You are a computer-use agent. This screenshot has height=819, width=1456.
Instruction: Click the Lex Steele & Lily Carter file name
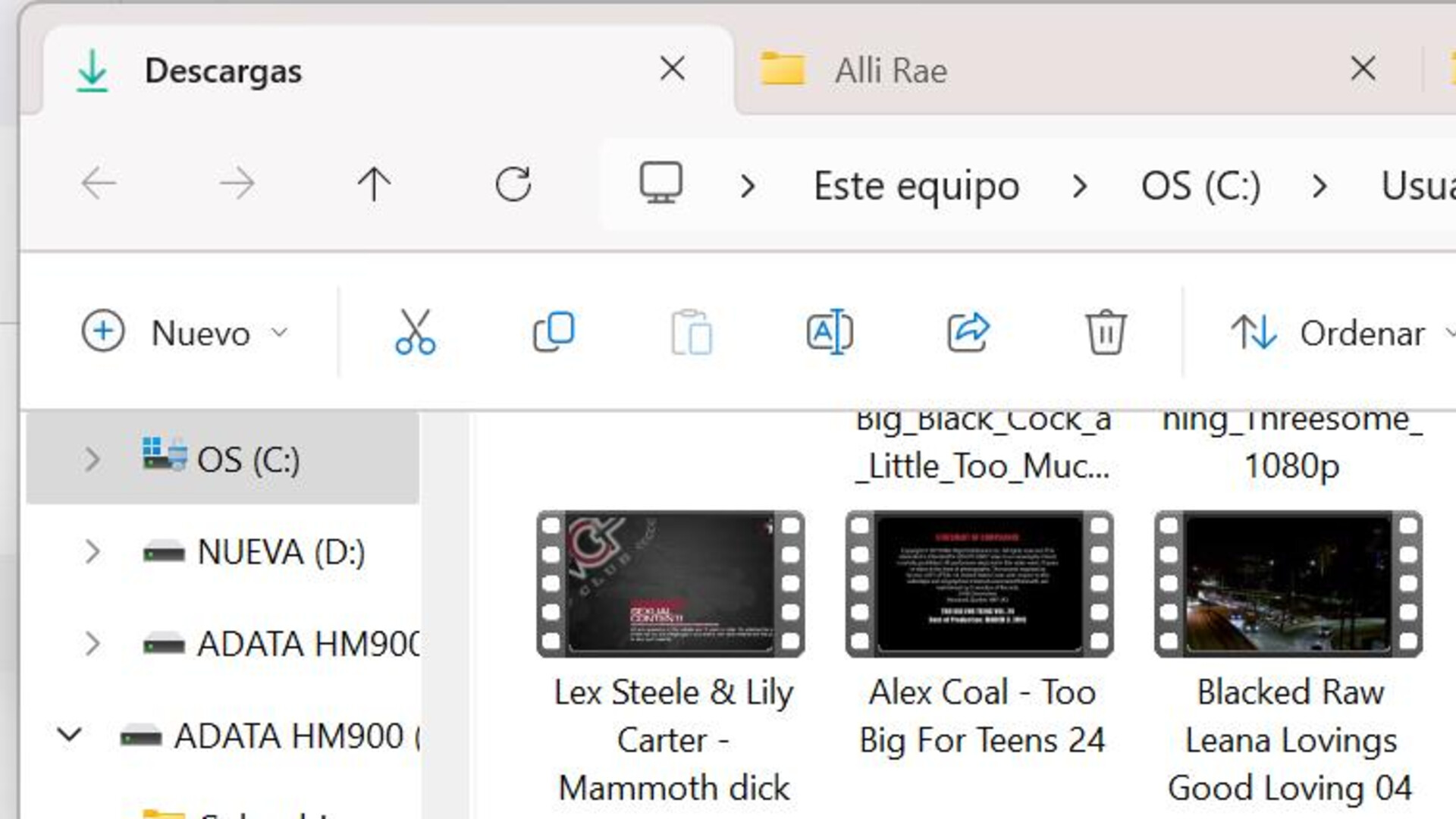(673, 739)
